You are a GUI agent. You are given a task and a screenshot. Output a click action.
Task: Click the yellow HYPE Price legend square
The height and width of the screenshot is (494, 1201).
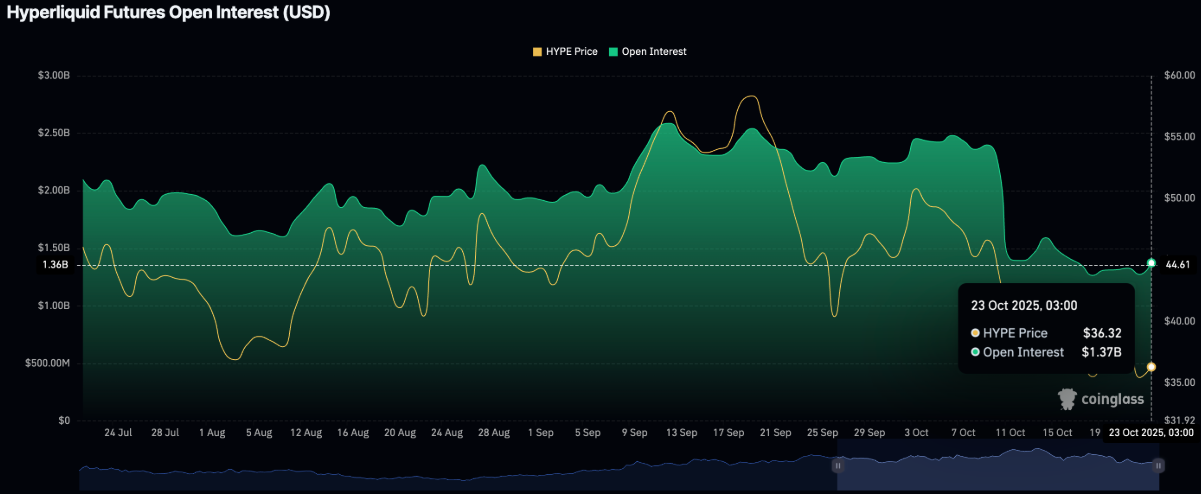coord(537,51)
